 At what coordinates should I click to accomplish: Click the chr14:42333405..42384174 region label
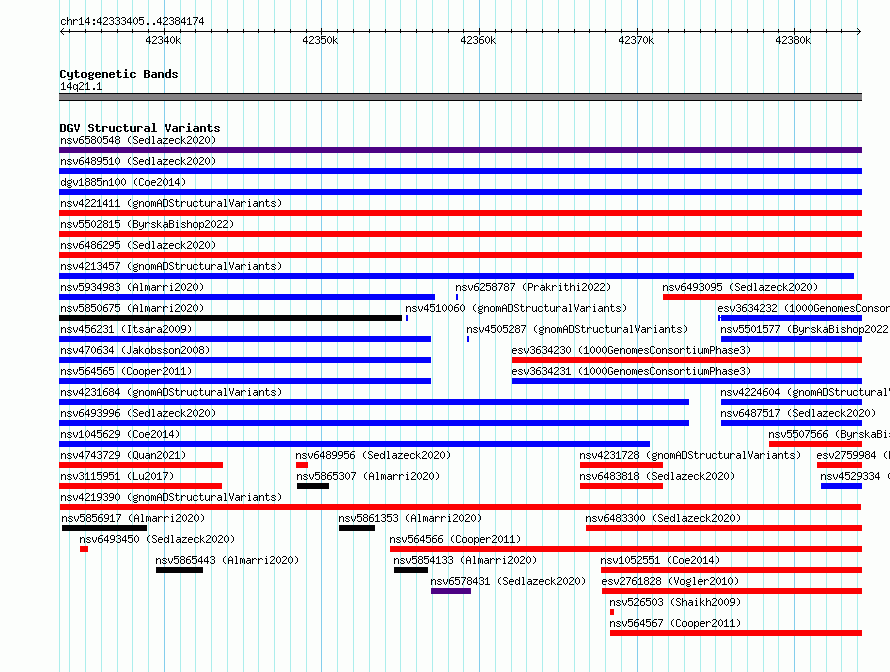click(132, 21)
